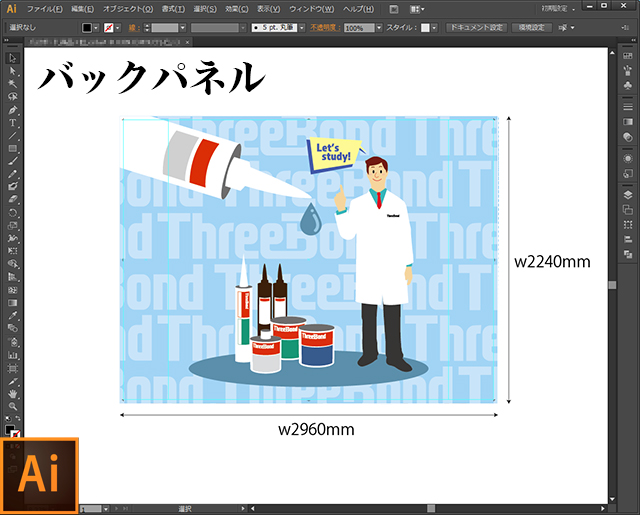Image resolution: width=640 pixels, height=515 pixels.
Task: Open the ファイル(F) menu
Action: tap(45, 9)
